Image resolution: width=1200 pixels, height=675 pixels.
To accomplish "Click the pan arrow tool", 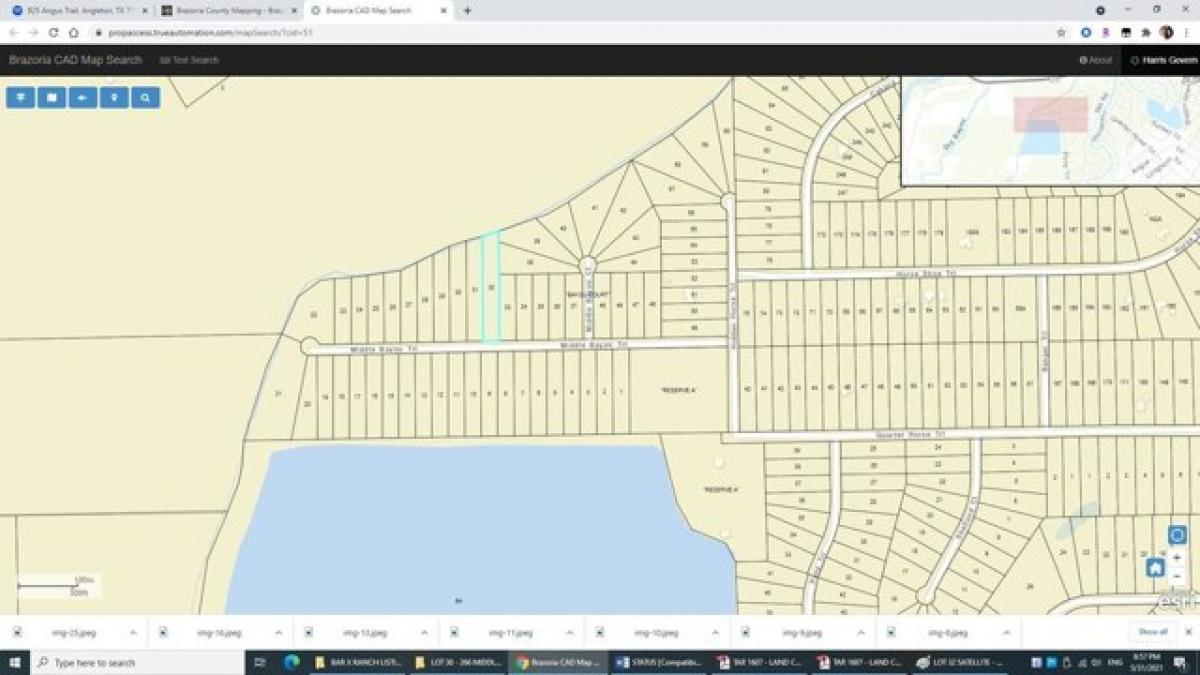I will (x=82, y=98).
